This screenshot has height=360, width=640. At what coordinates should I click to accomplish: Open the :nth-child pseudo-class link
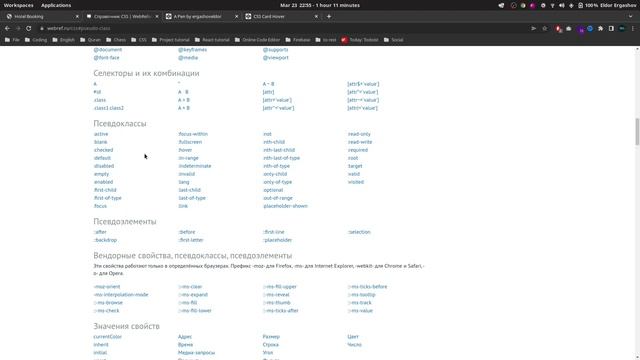[274, 142]
